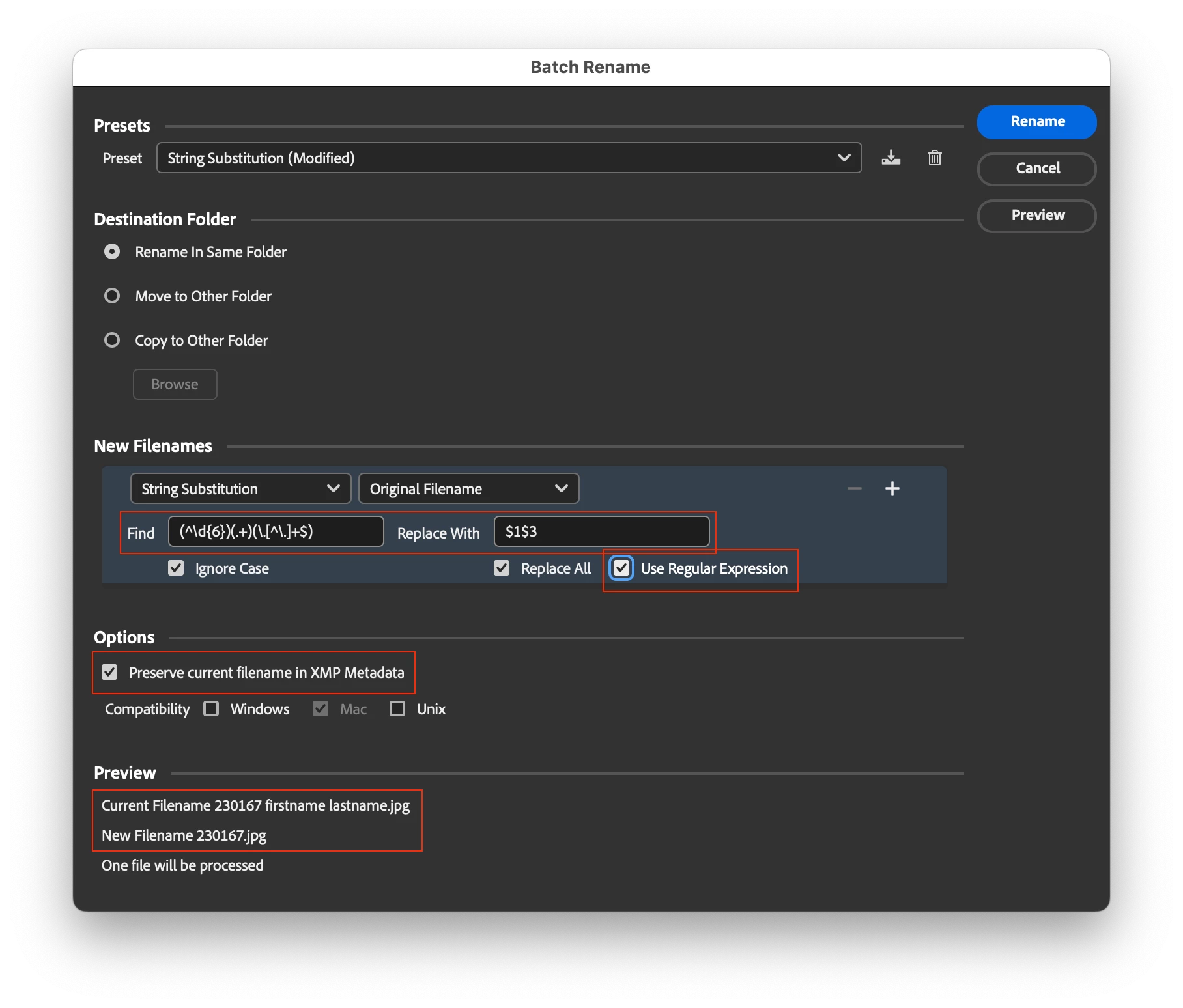Image resolution: width=1183 pixels, height=1008 pixels.
Task: Click the save preset icon
Action: pyautogui.click(x=891, y=158)
